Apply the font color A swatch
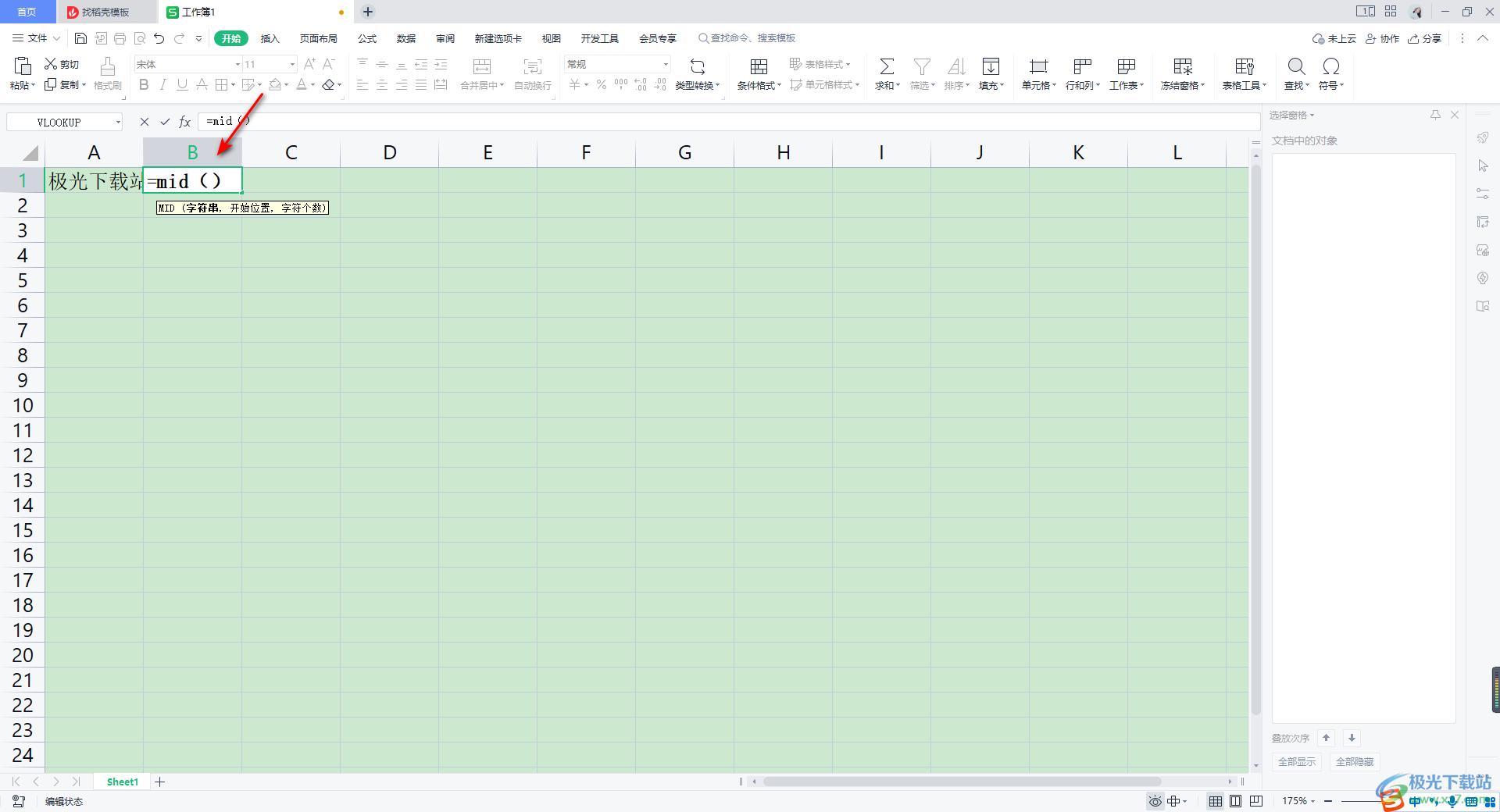The image size is (1500, 812). coord(302,84)
